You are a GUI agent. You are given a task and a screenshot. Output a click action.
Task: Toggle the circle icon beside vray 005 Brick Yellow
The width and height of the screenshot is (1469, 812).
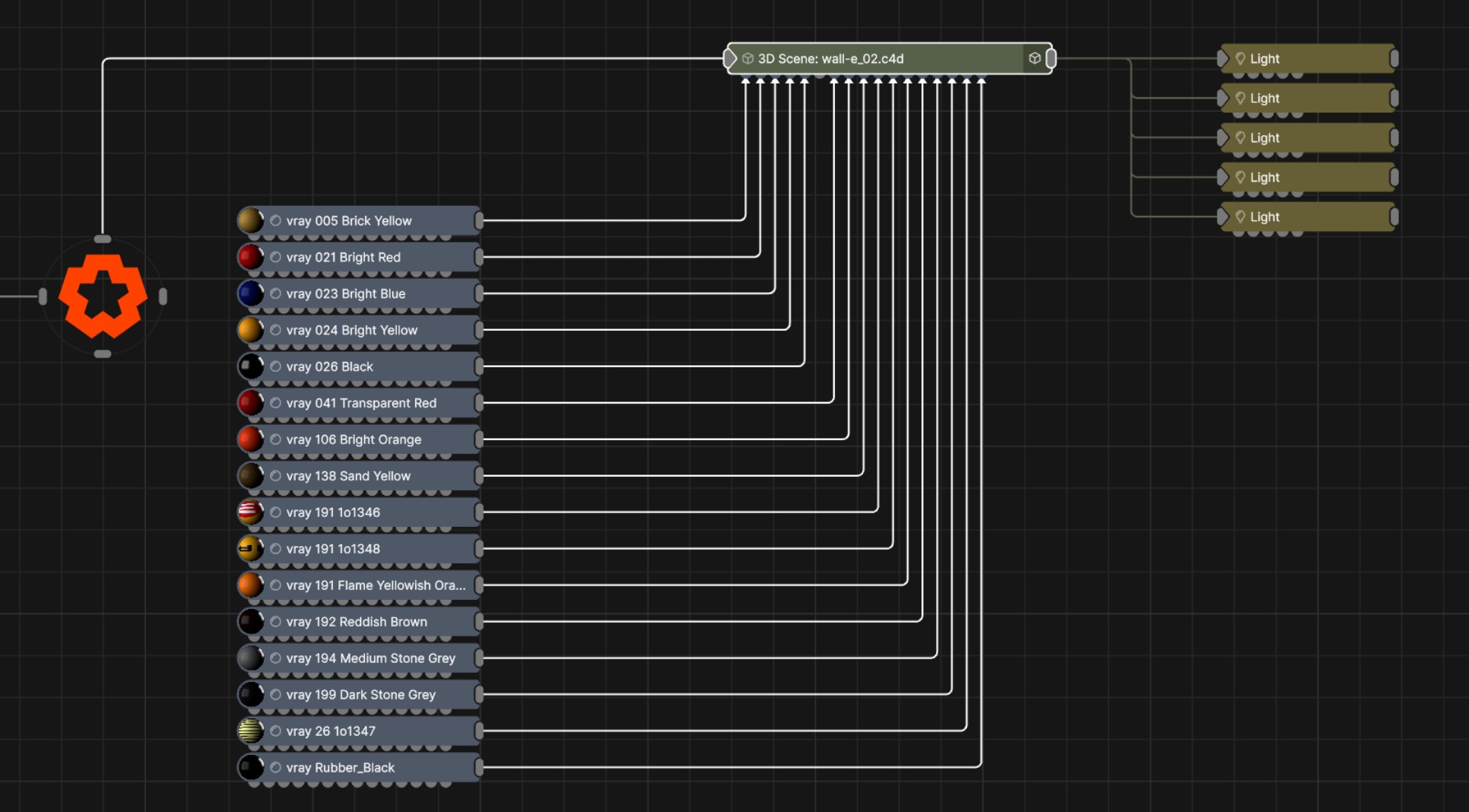pos(276,220)
